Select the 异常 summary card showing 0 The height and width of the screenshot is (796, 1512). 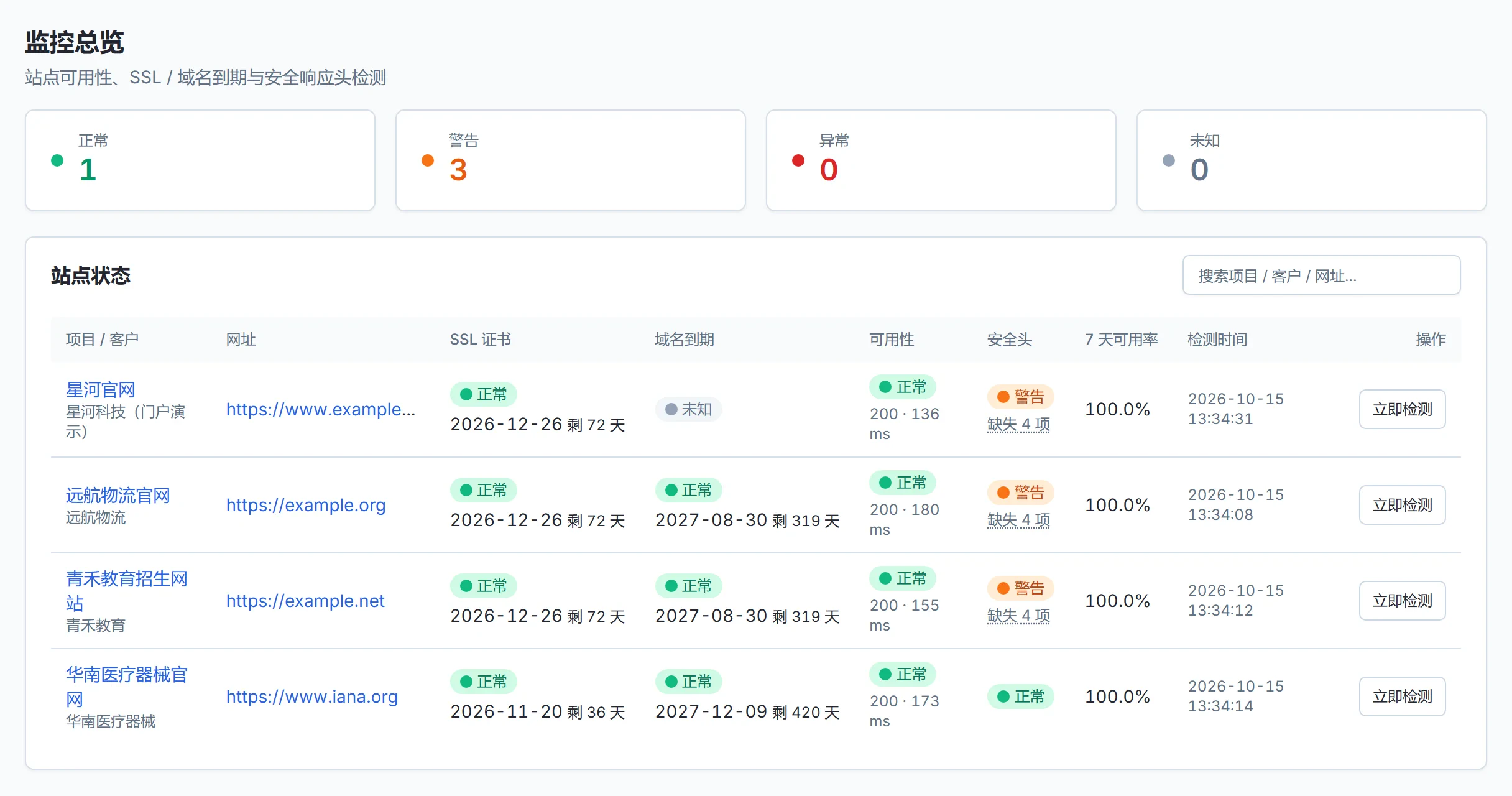click(941, 160)
